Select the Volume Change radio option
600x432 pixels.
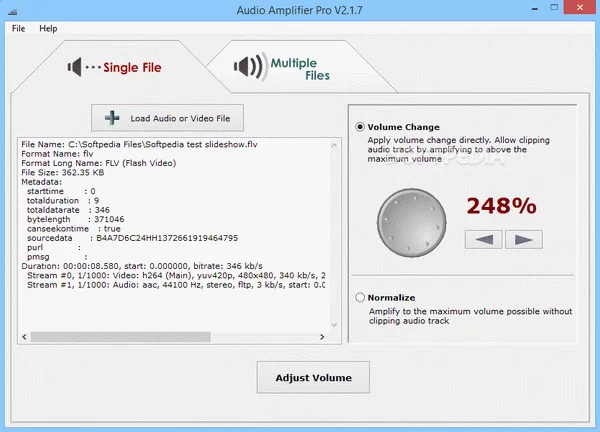pos(360,127)
